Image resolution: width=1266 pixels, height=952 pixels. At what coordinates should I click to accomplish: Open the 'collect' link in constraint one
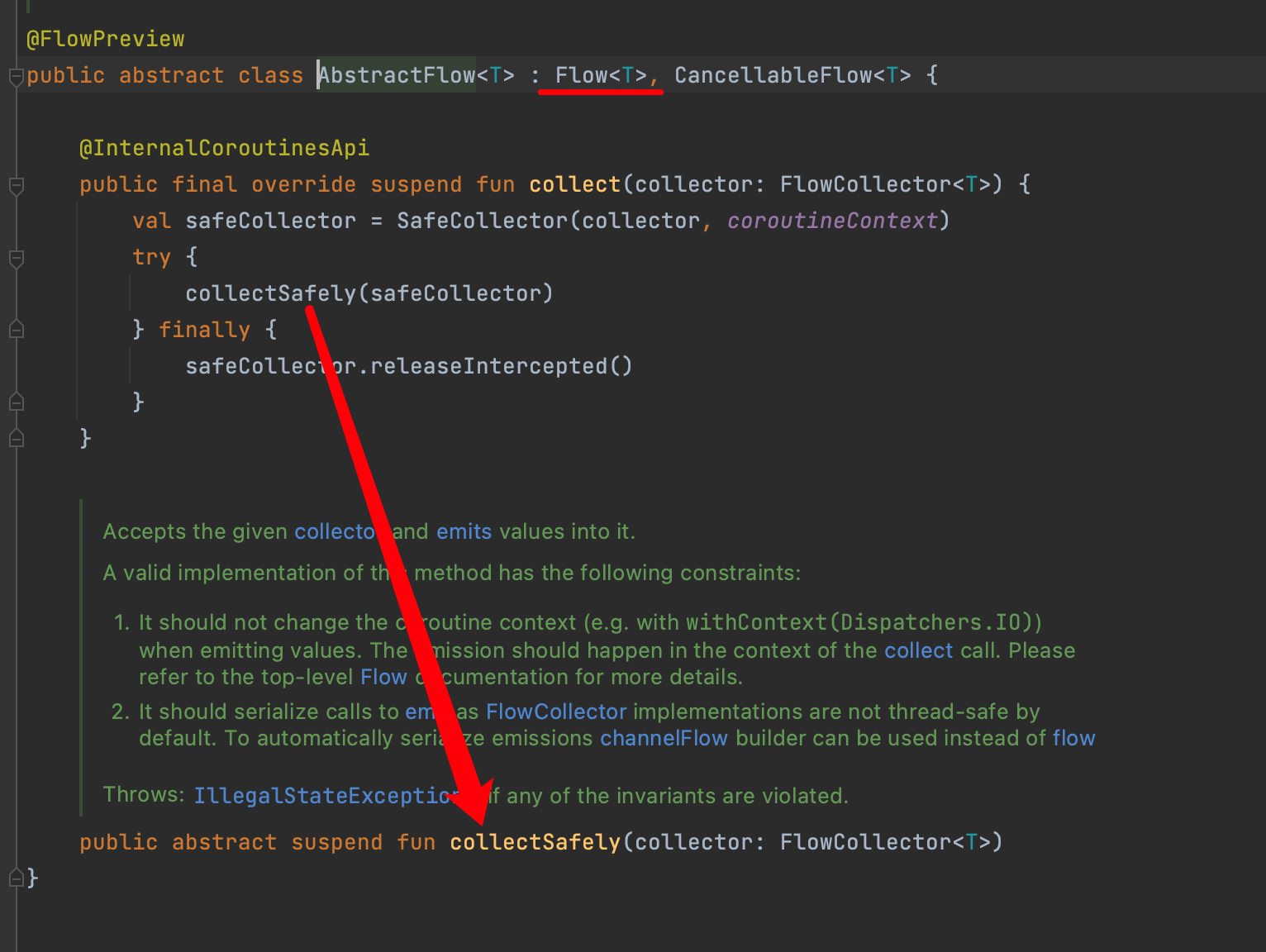click(918, 650)
